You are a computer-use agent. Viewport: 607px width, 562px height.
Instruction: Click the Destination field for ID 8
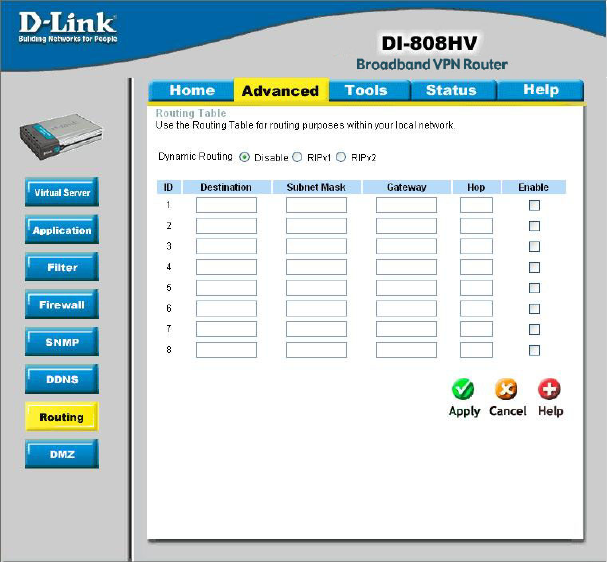click(226, 350)
